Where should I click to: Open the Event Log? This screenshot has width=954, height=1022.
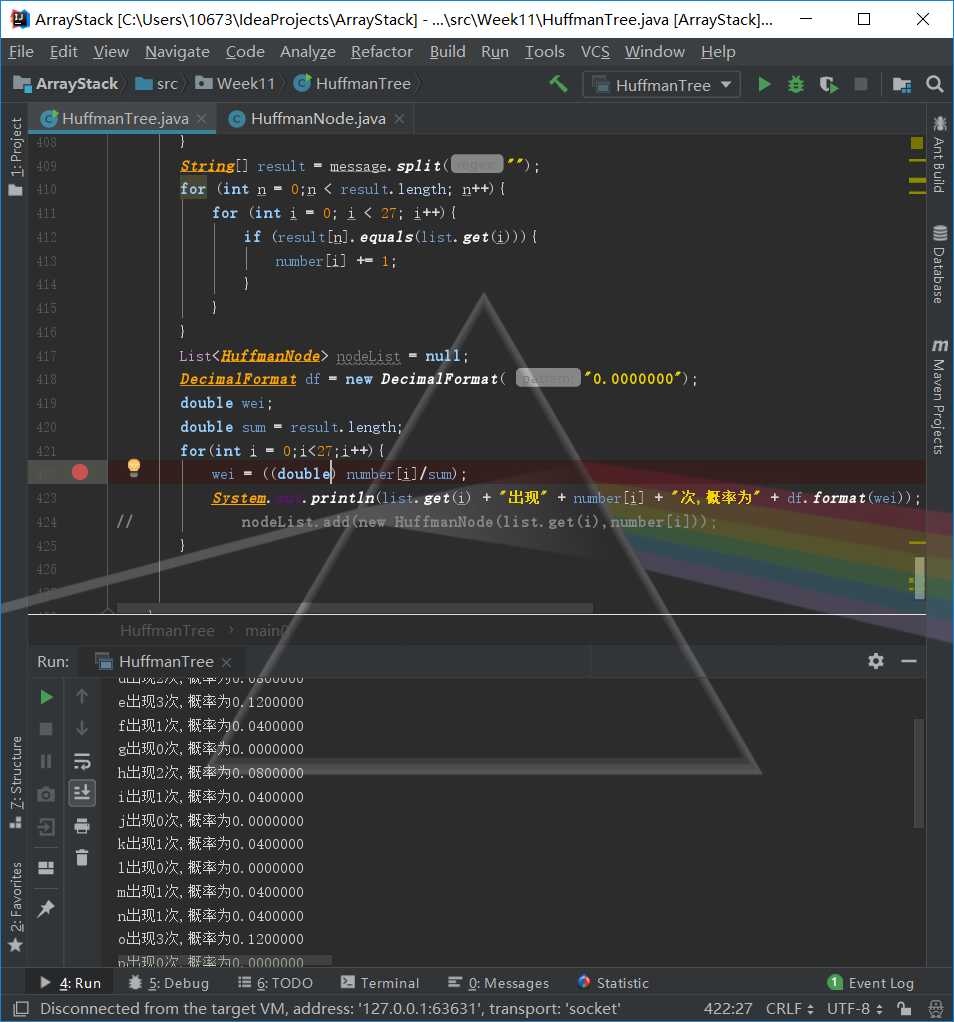(871, 983)
